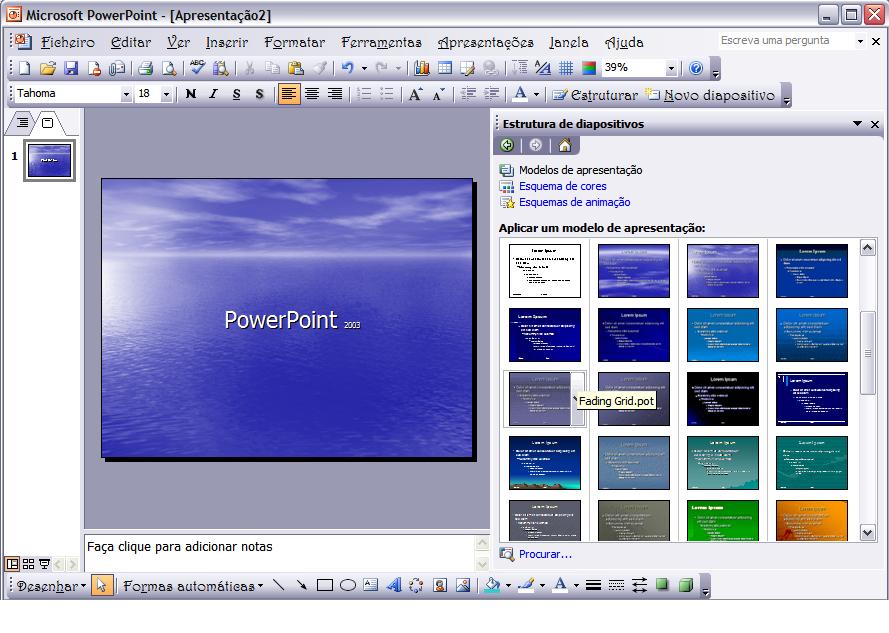Insert a chart with the chart icon

(x=421, y=69)
